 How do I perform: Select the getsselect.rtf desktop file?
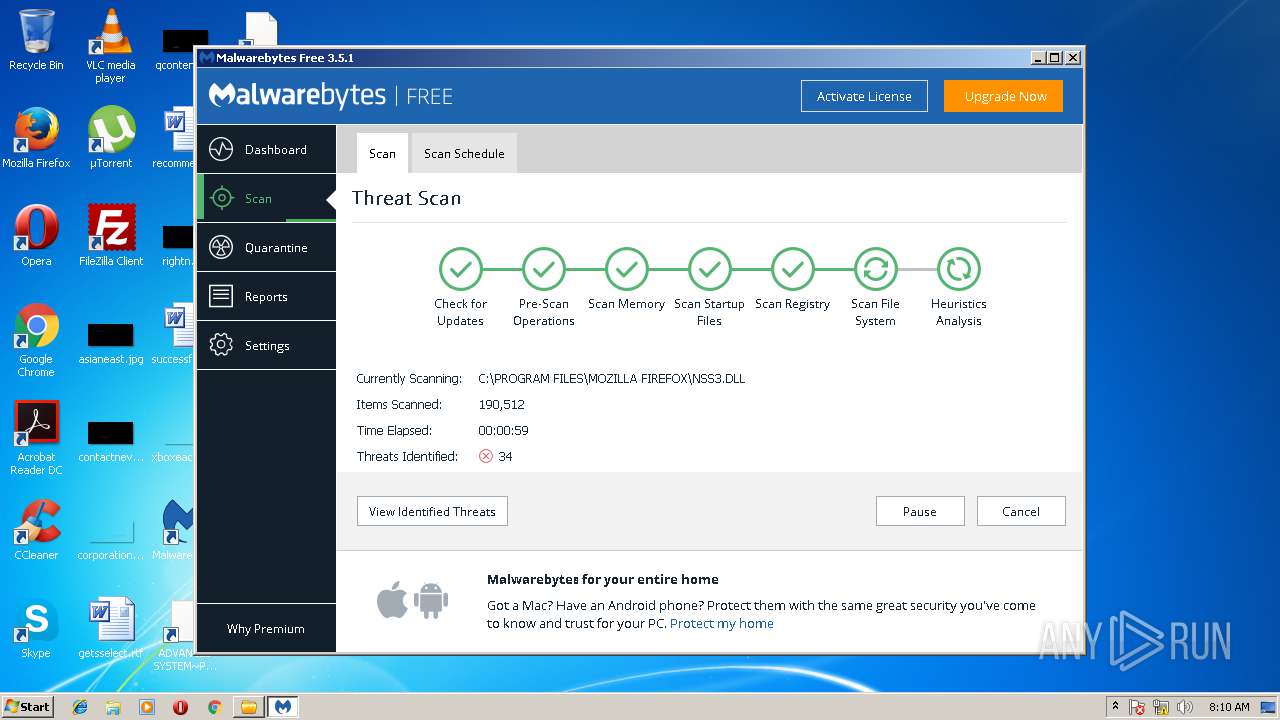coord(111,628)
